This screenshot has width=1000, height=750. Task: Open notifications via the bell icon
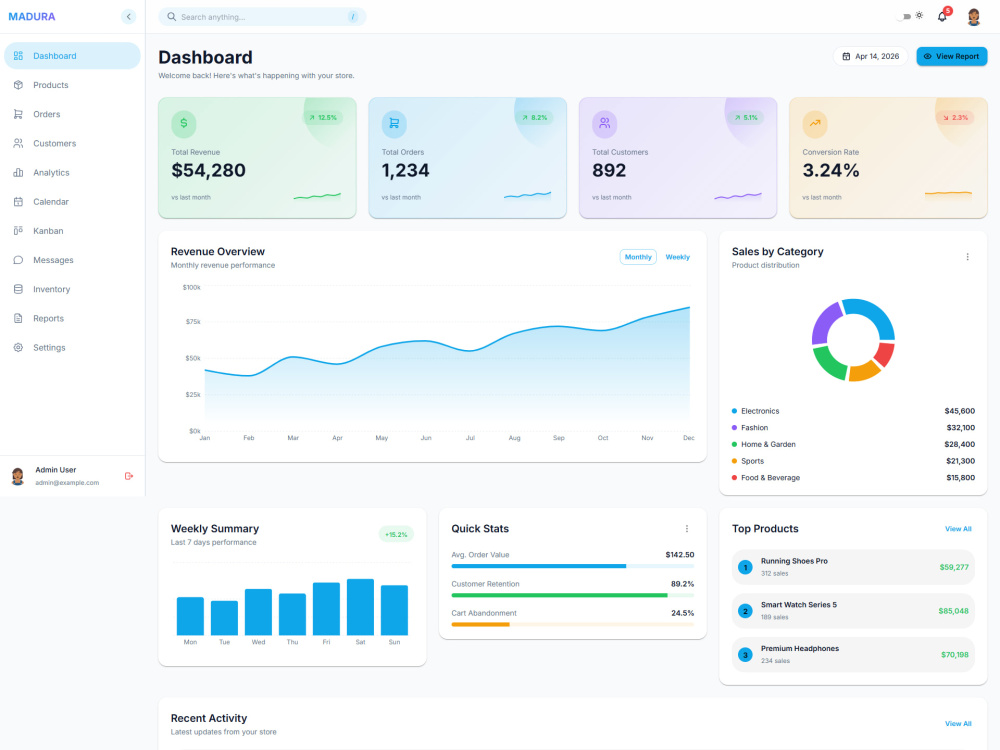tap(942, 17)
